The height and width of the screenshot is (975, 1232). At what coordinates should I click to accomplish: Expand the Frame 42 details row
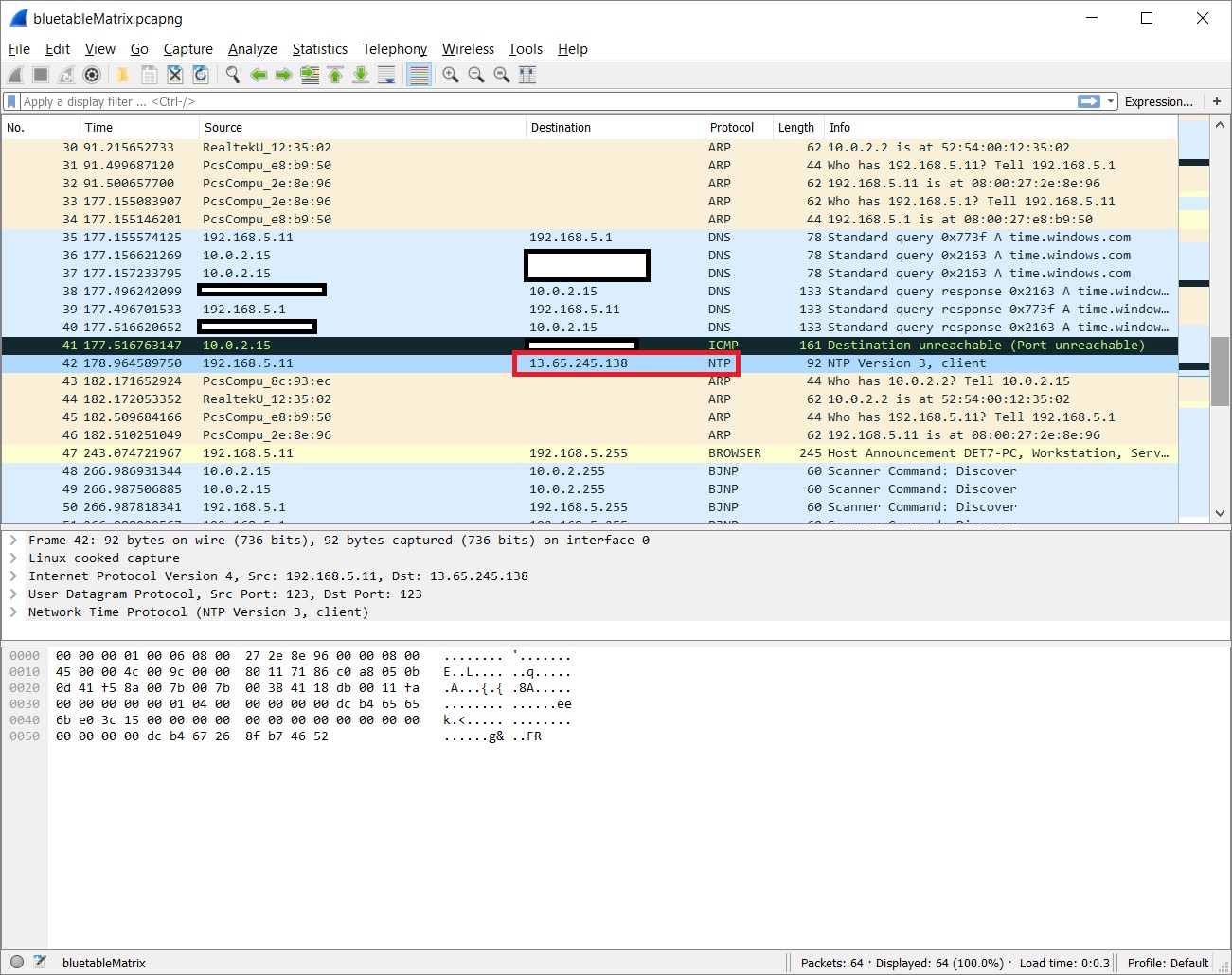point(13,541)
